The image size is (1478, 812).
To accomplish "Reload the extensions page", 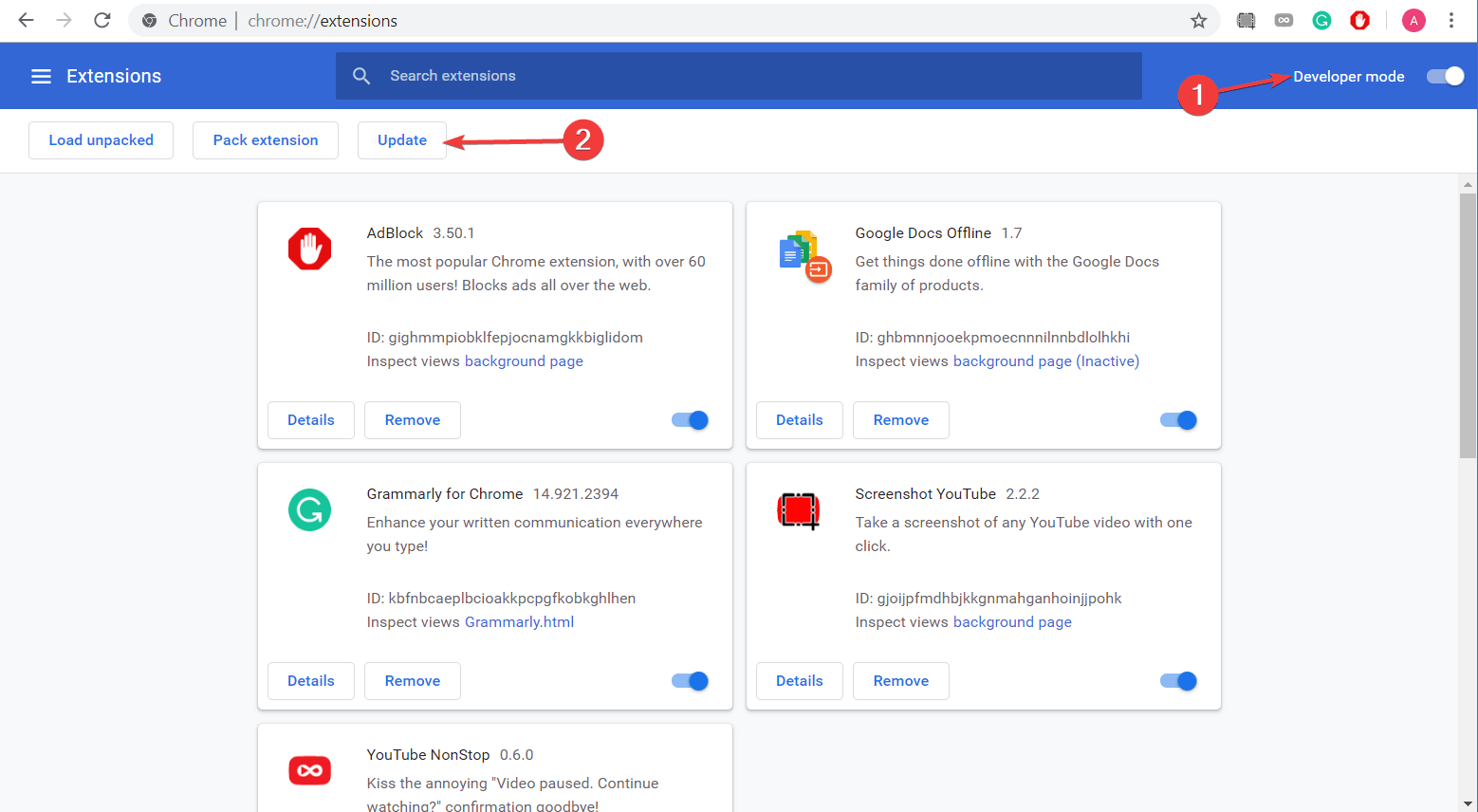I will pyautogui.click(x=102, y=20).
